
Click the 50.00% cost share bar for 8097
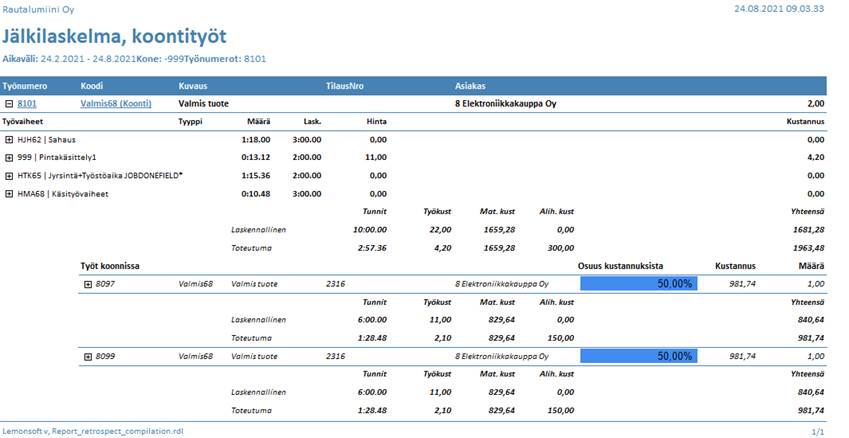coord(638,284)
